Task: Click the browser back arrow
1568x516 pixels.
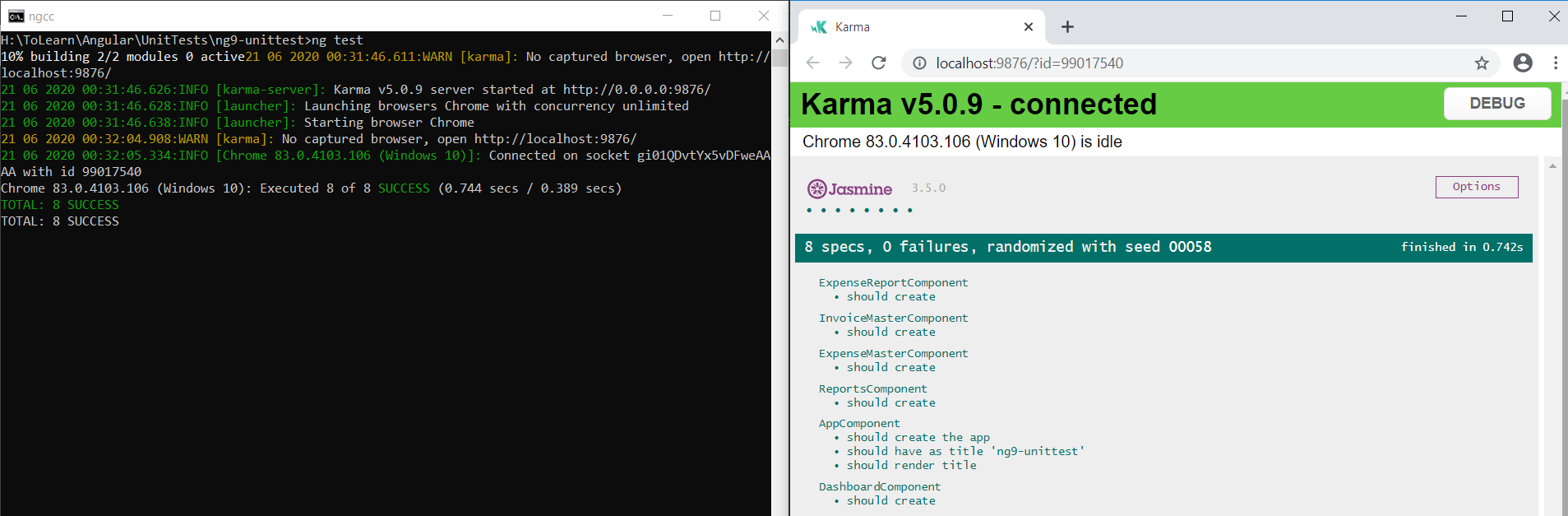Action: (812, 63)
